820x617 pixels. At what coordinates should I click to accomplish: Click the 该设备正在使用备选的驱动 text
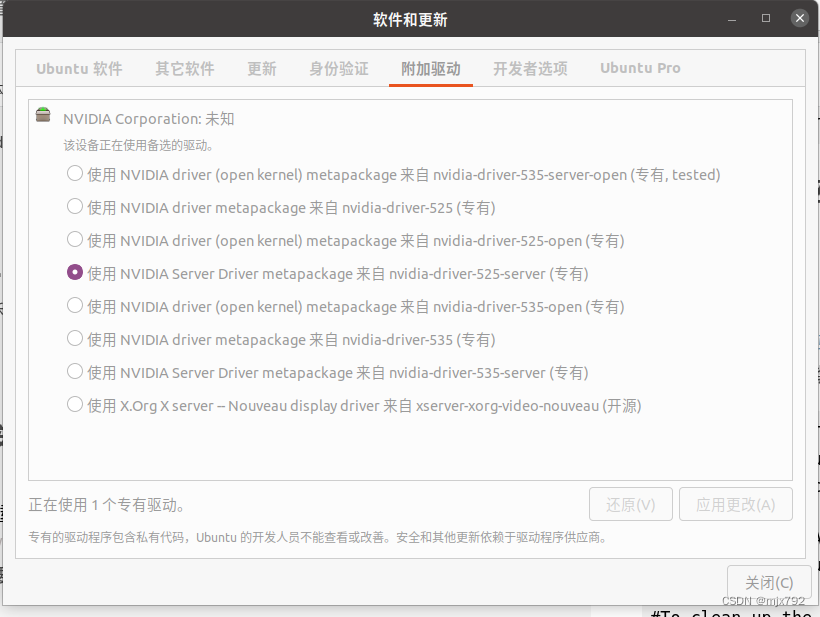coord(138,145)
